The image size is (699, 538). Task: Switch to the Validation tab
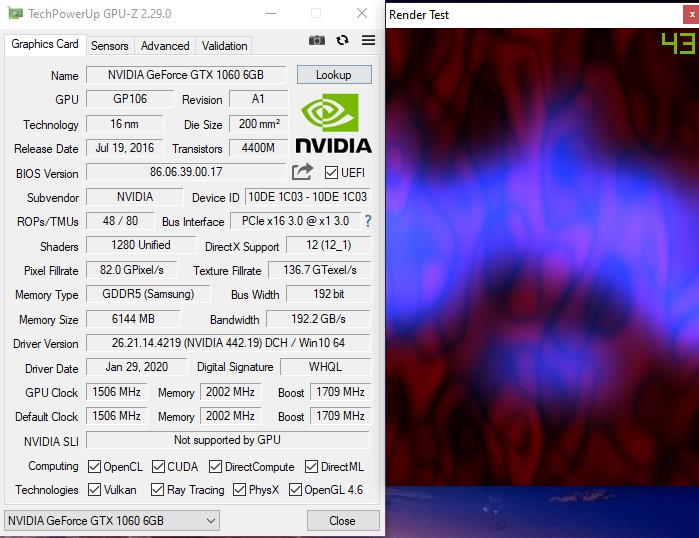(224, 46)
